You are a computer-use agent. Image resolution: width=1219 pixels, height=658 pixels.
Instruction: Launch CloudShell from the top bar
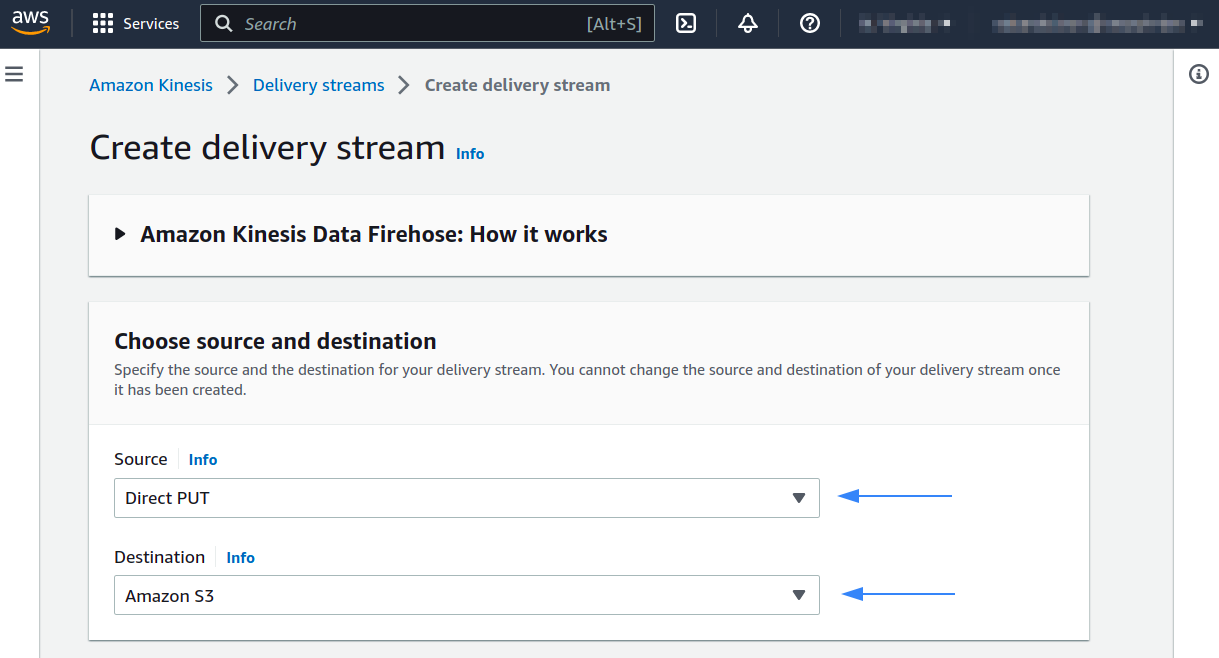point(686,24)
